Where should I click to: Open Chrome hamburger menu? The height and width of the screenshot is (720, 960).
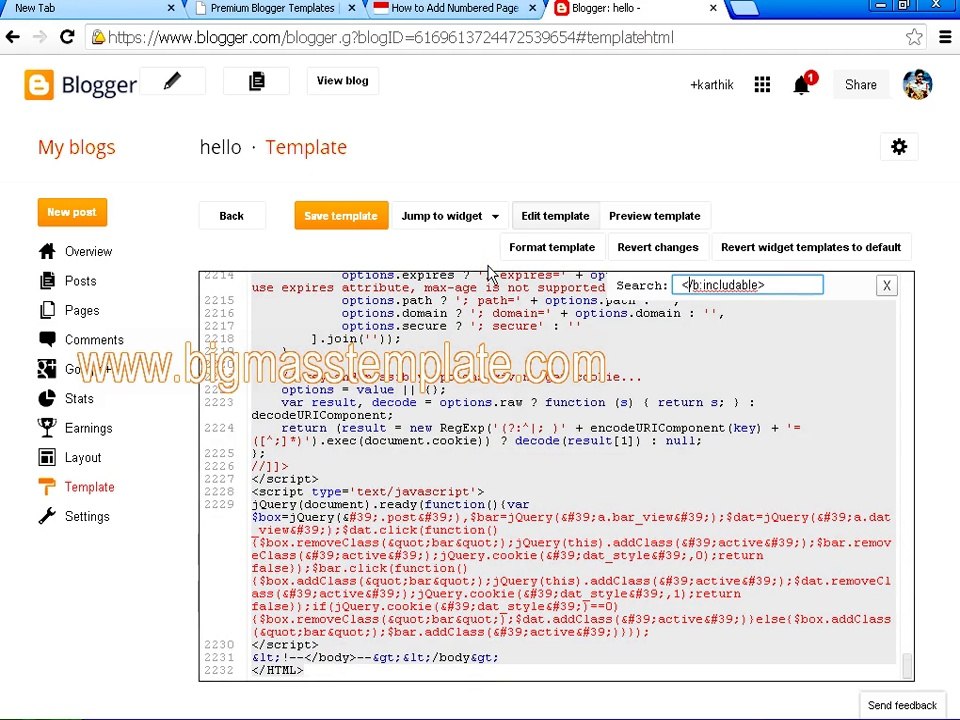(x=945, y=37)
